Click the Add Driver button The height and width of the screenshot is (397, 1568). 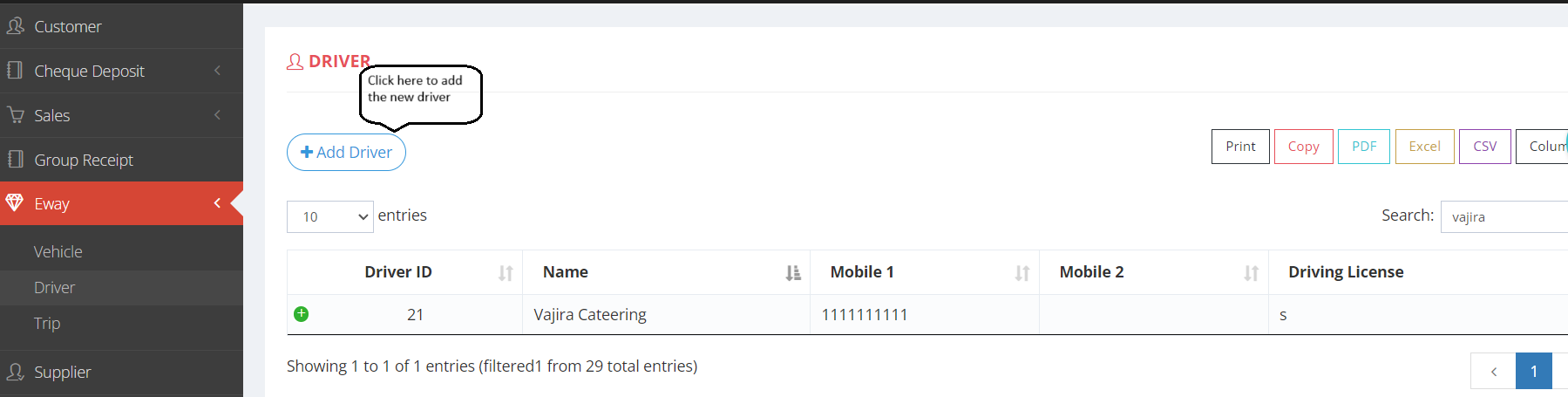(x=346, y=152)
